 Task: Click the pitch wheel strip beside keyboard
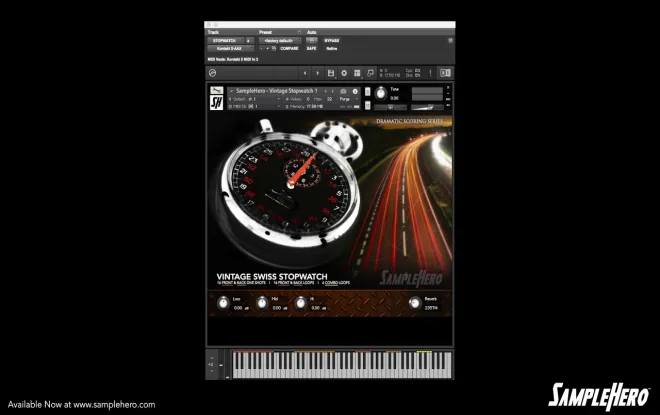pyautogui.click(x=221, y=365)
